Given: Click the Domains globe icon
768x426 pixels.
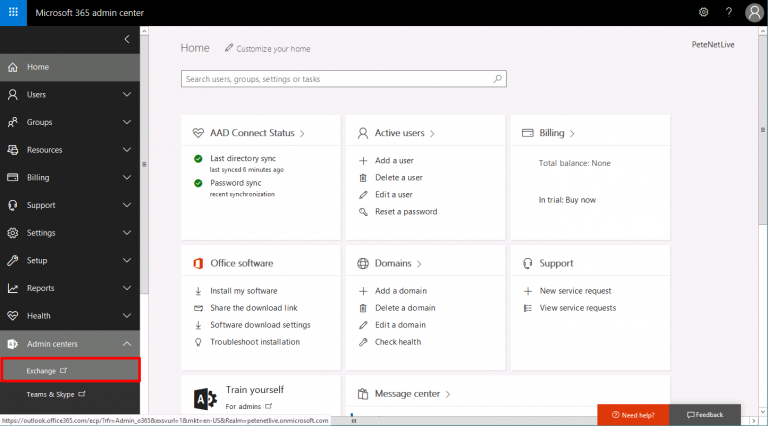Looking at the screenshot, I should (363, 263).
